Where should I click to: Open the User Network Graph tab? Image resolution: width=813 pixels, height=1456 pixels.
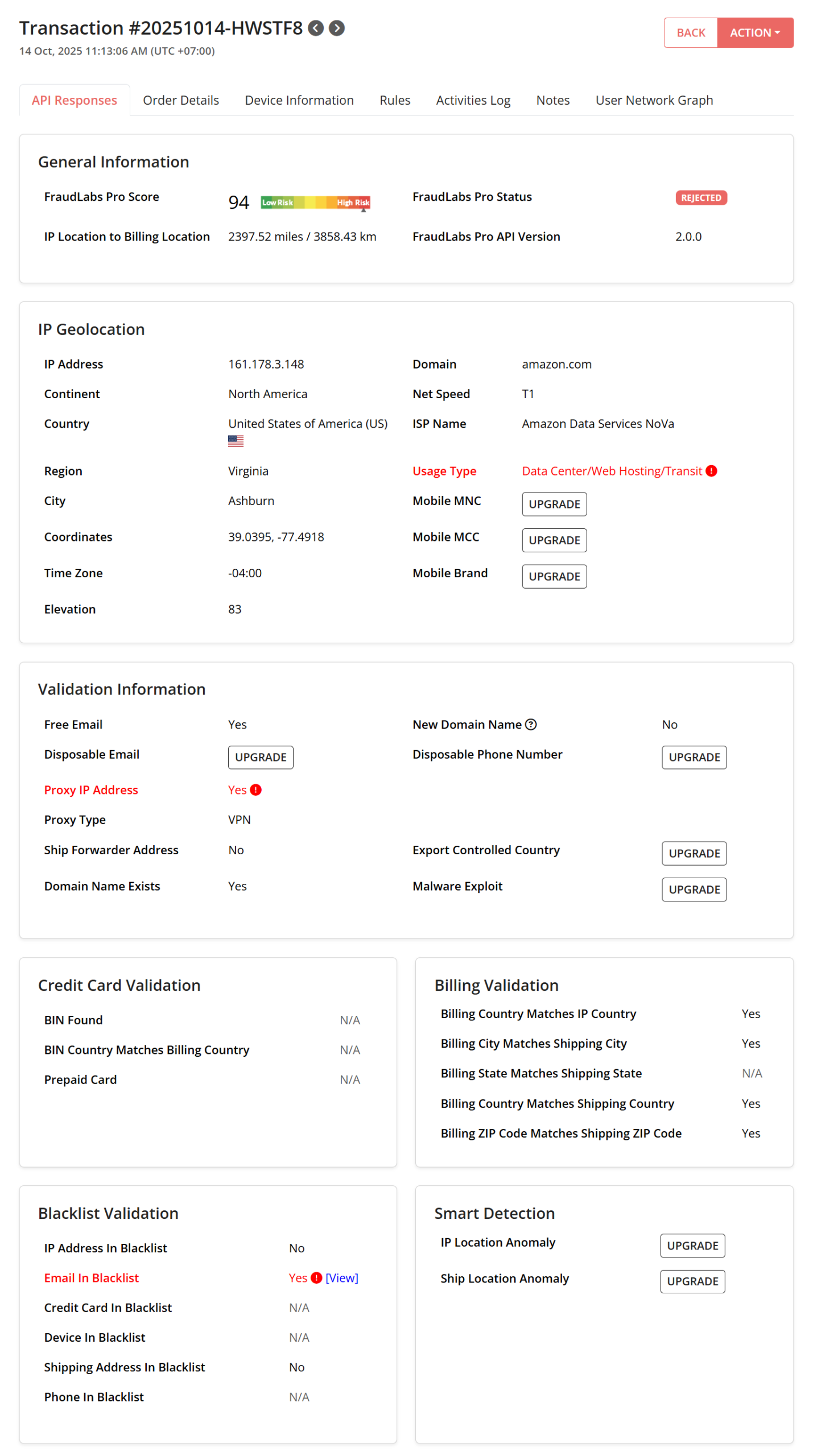click(654, 100)
